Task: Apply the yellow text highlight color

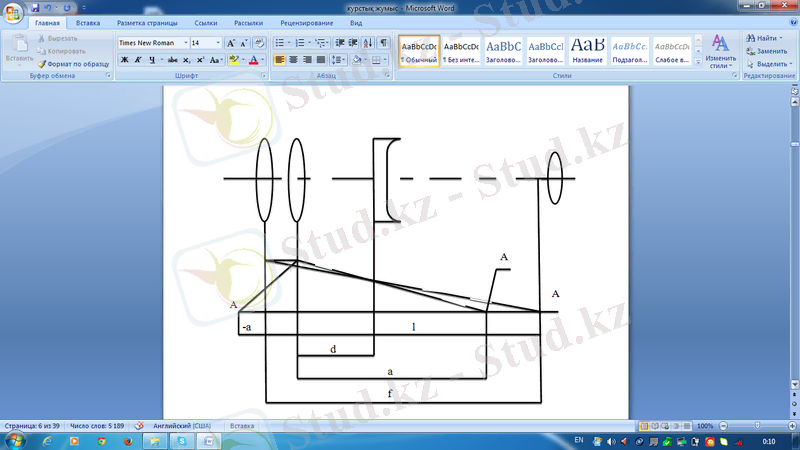Action: pos(234,60)
